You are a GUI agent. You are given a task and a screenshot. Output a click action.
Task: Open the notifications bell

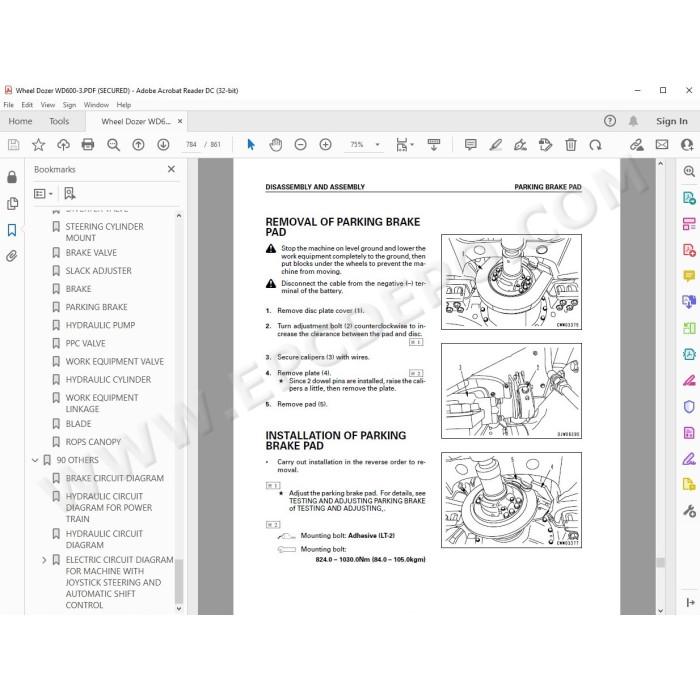(633, 121)
